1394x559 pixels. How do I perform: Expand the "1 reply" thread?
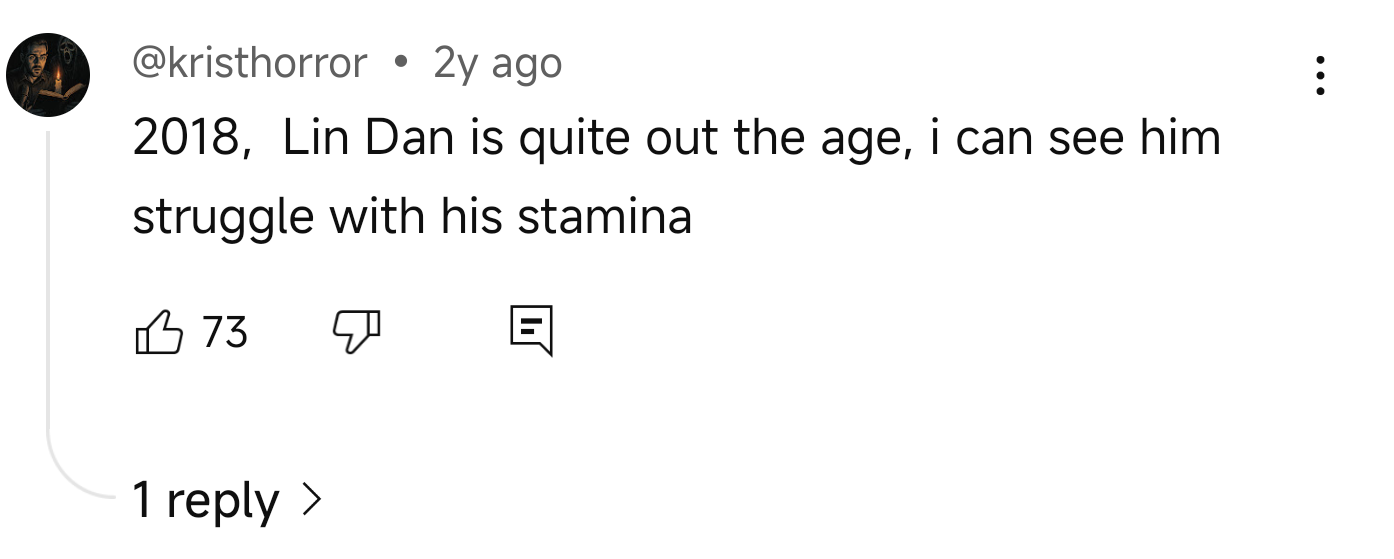pos(205,500)
